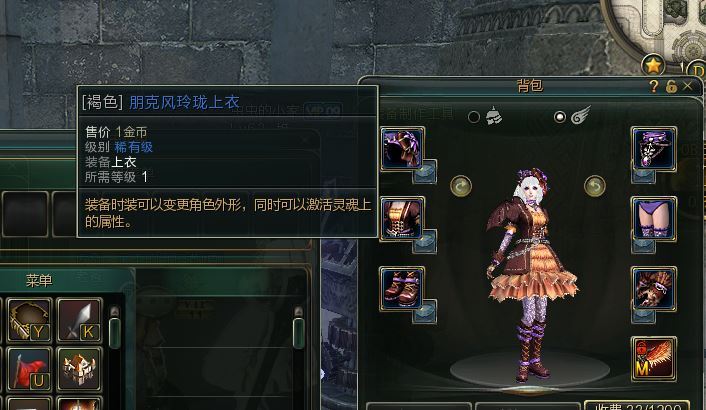The width and height of the screenshot is (706, 410).
Task: Select the armor equipment view radio button
Action: (x=474, y=117)
